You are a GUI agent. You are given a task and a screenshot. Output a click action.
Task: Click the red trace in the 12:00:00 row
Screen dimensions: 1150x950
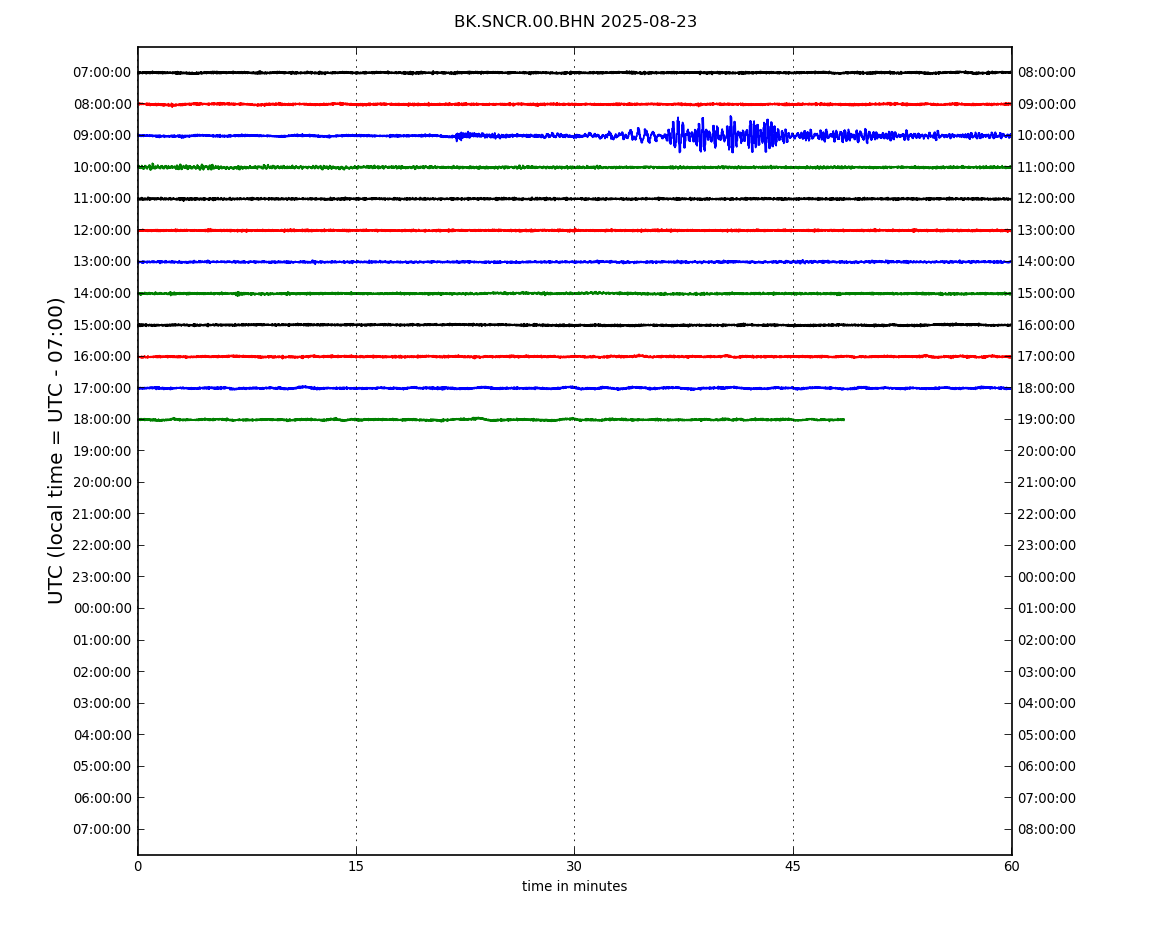(574, 230)
